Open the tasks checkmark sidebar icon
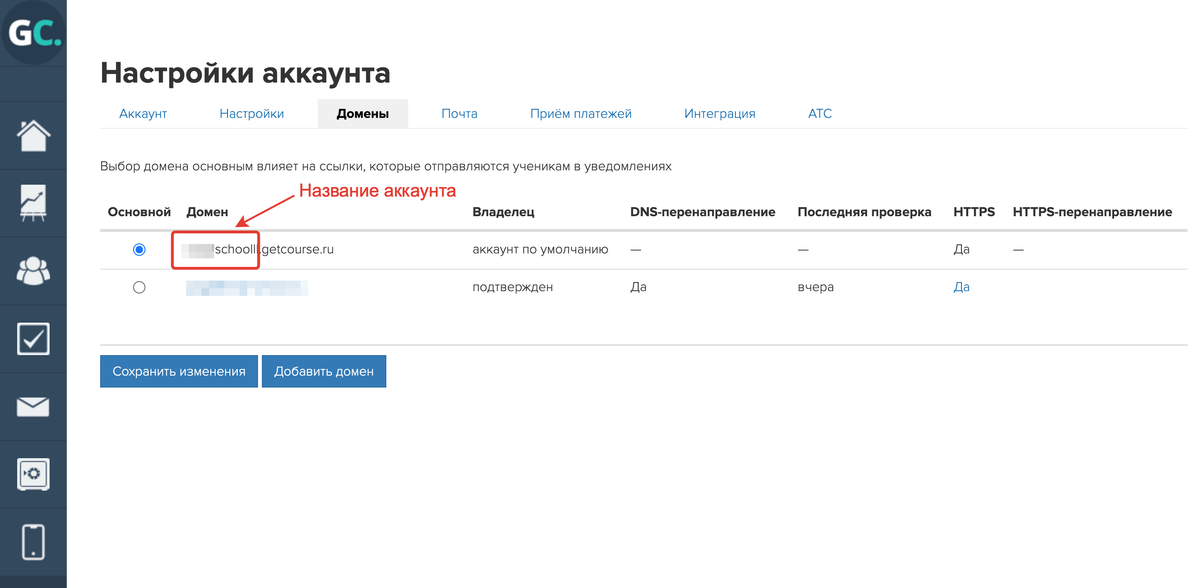Viewport: 1200px width, 588px height. 33,338
